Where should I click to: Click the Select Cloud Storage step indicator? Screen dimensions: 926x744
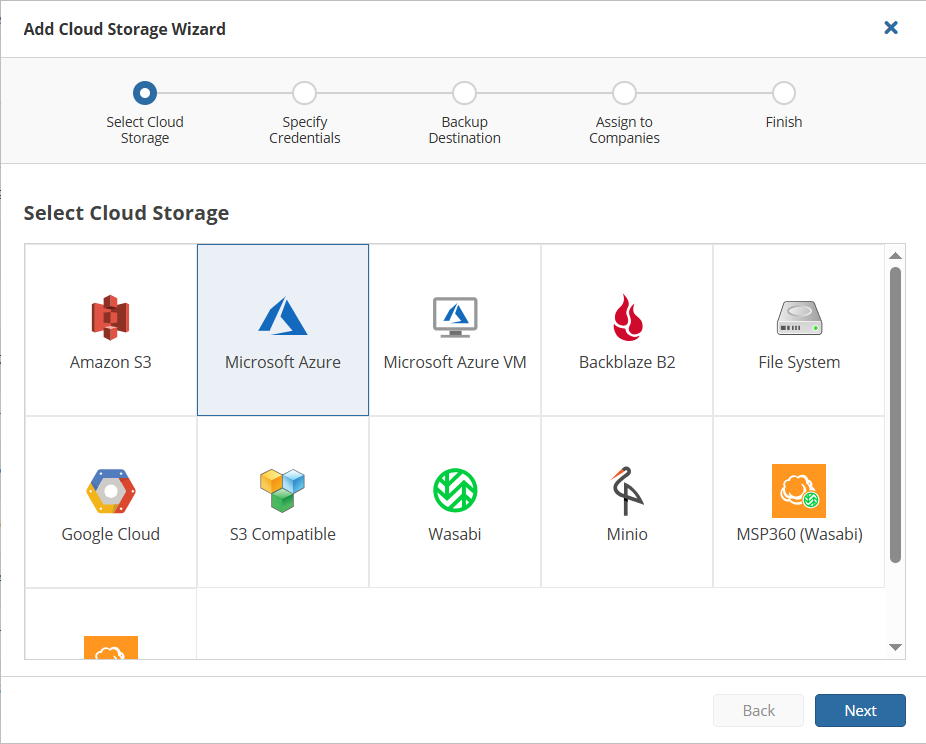[144, 92]
